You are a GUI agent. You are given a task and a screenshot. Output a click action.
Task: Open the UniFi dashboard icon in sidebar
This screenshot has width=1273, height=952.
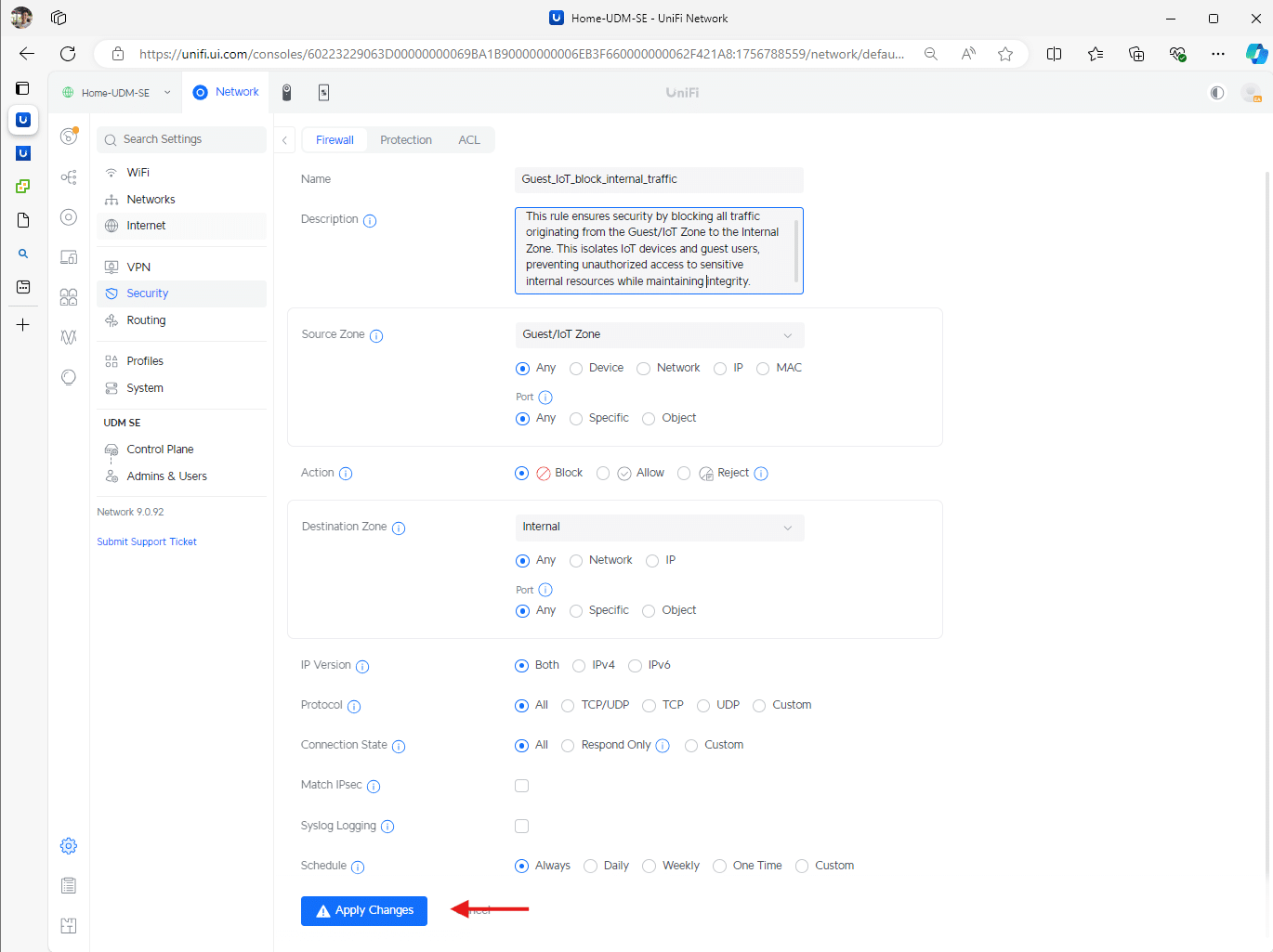point(69,137)
